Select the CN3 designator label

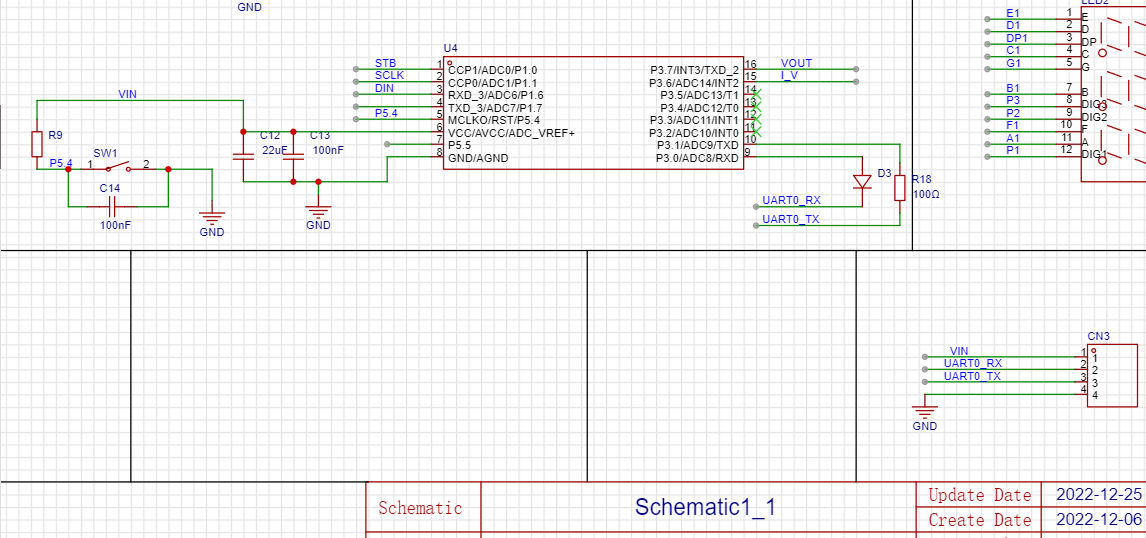point(1098,337)
